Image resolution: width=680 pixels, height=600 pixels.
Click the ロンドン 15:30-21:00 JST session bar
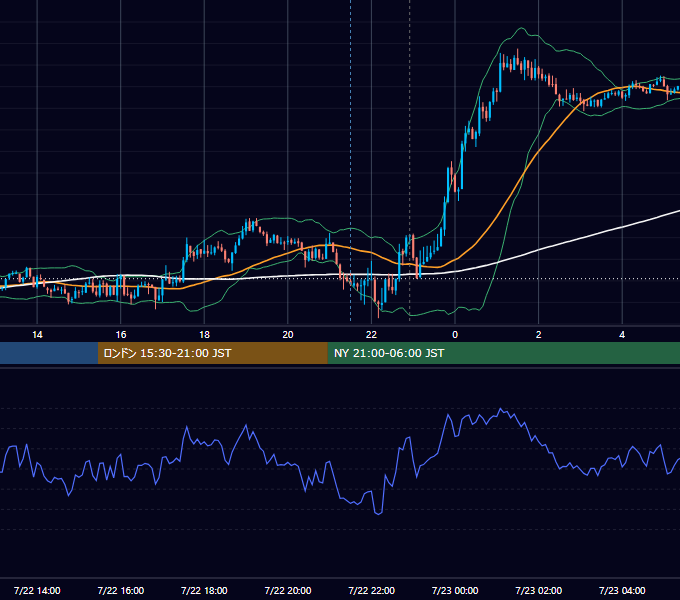point(212,353)
